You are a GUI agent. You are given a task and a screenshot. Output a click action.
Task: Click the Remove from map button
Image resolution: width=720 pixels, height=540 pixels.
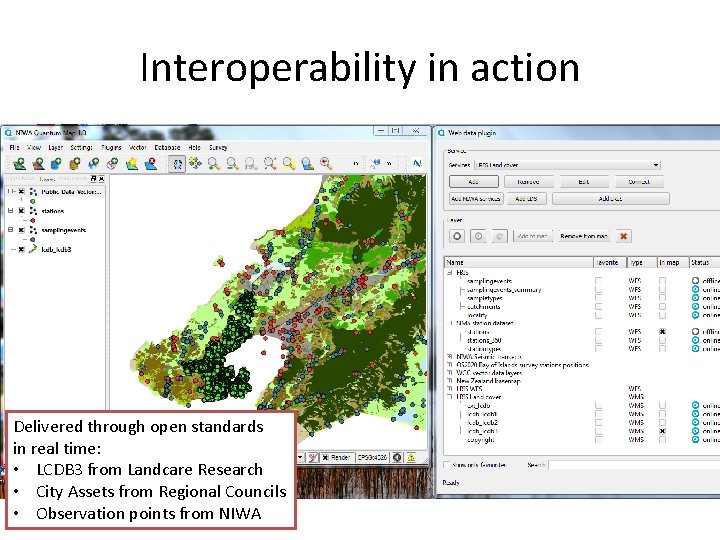pos(584,236)
